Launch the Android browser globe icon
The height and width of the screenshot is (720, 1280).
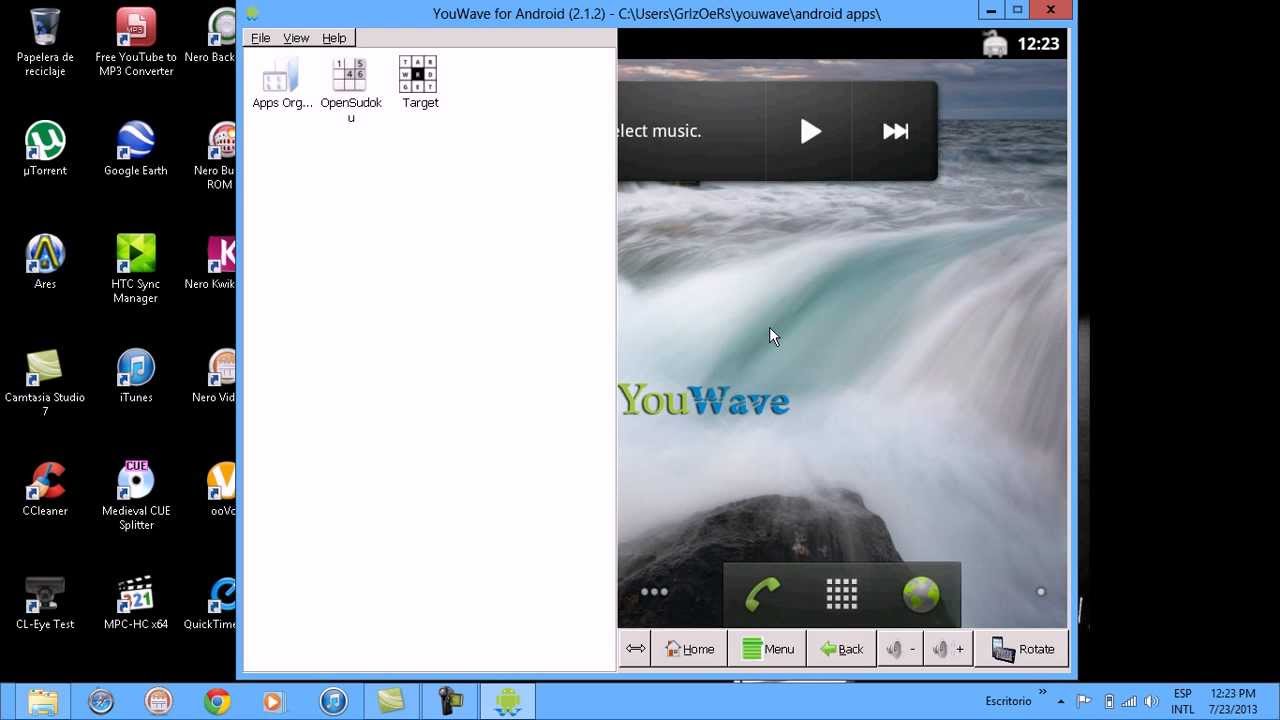pyautogui.click(x=920, y=594)
